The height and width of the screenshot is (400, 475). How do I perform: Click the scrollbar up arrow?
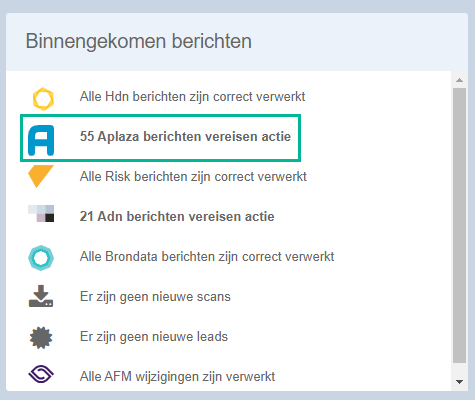coord(460,80)
